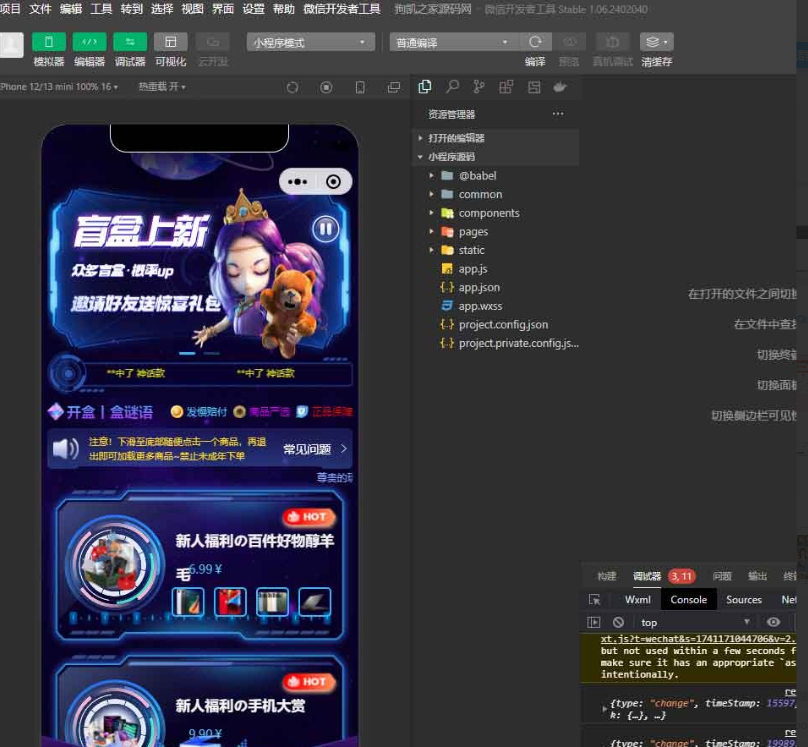Click the clear cache layers icon
The height and width of the screenshot is (747, 808).
click(656, 42)
